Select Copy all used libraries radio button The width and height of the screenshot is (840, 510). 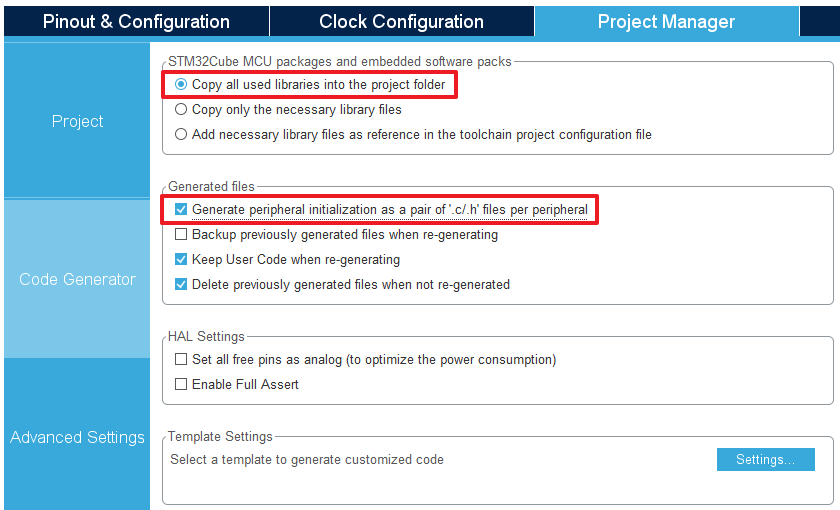(181, 85)
